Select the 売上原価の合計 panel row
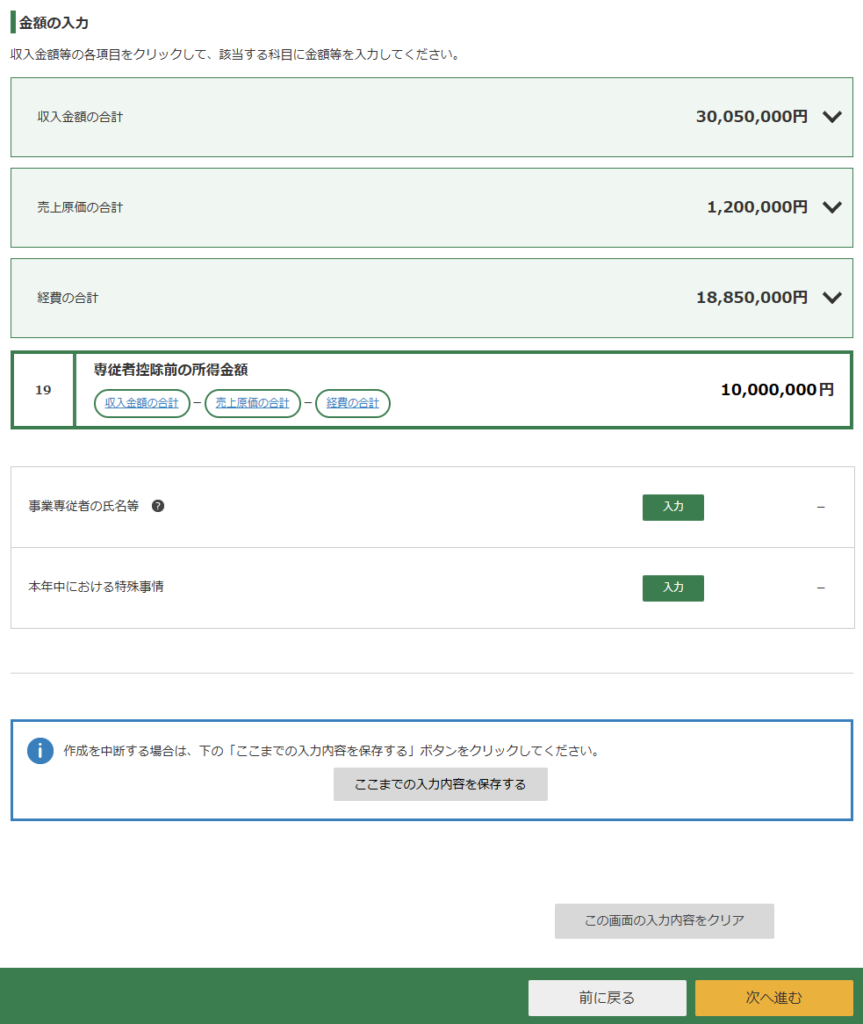 pyautogui.click(x=432, y=208)
